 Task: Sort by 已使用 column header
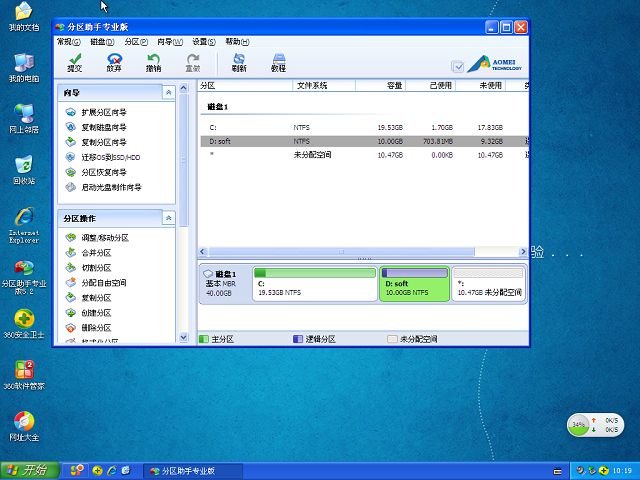430,86
